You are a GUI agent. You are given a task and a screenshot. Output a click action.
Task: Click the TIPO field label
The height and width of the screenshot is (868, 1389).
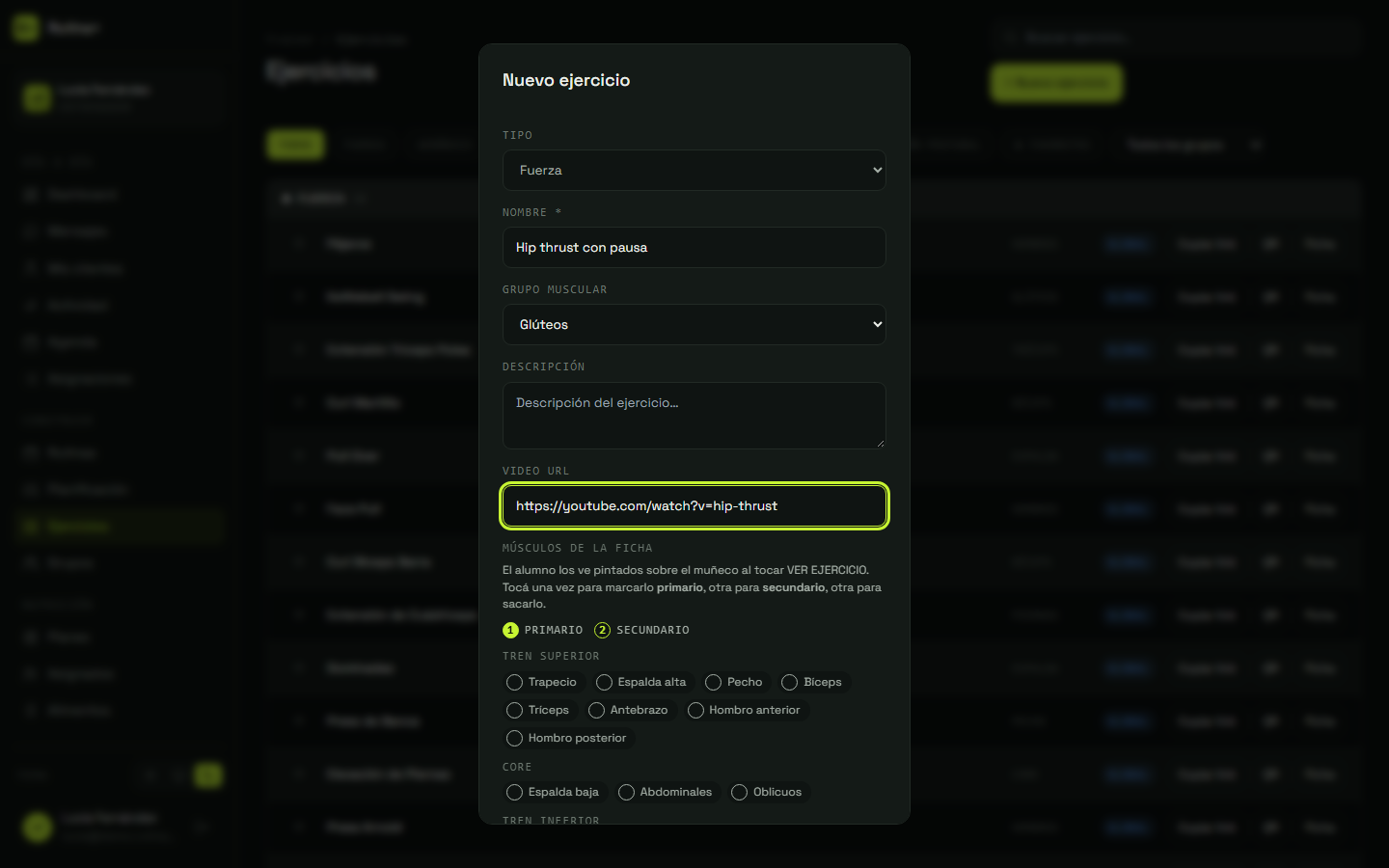(x=517, y=135)
